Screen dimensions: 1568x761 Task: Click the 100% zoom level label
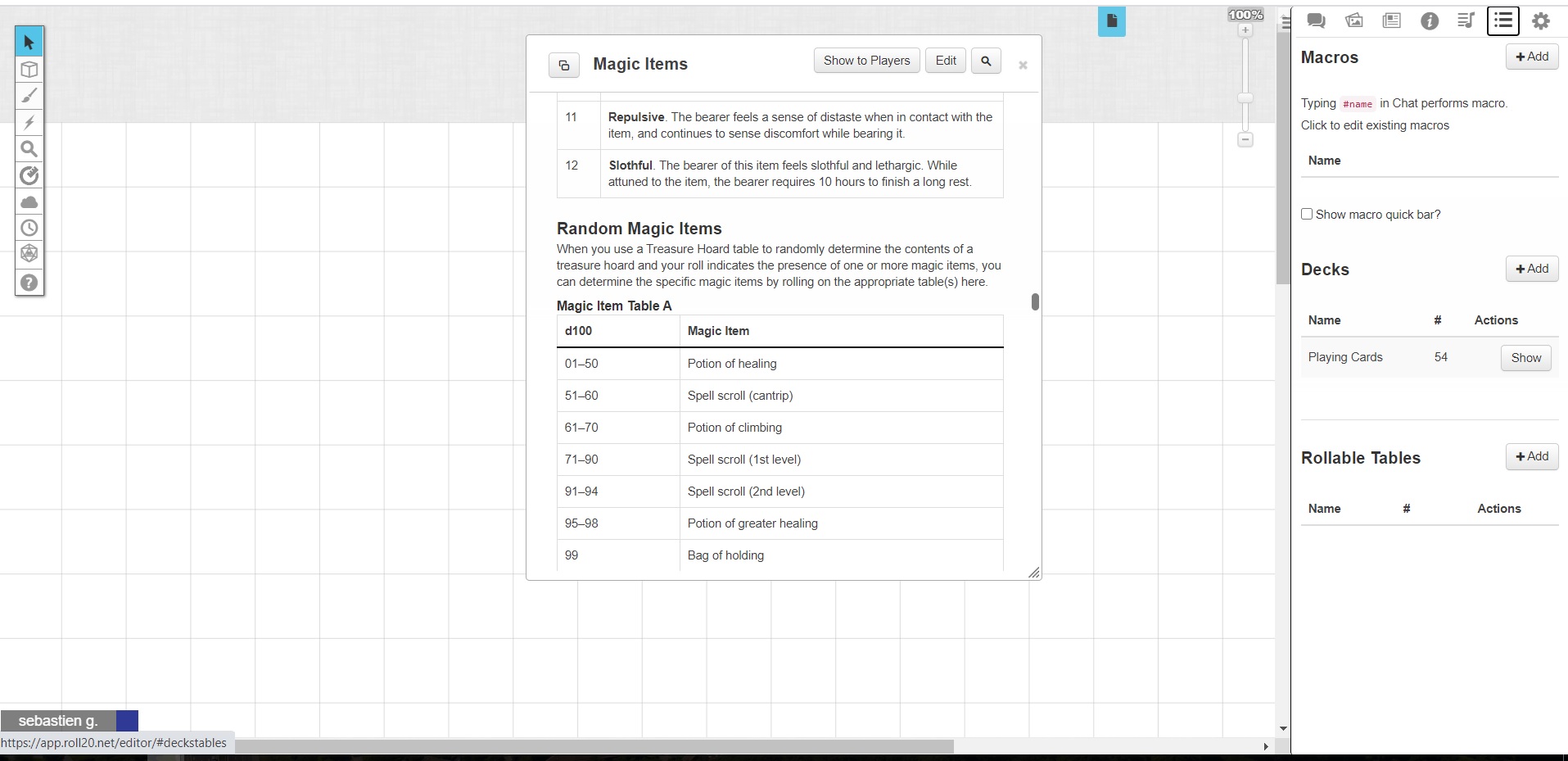click(x=1245, y=15)
